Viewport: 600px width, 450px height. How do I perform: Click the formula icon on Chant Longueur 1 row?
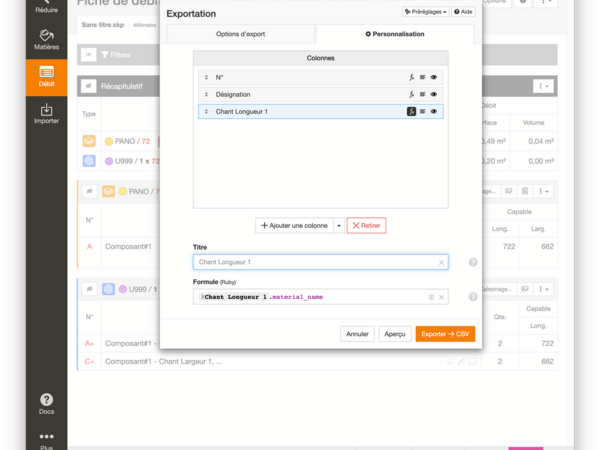pyautogui.click(x=411, y=112)
